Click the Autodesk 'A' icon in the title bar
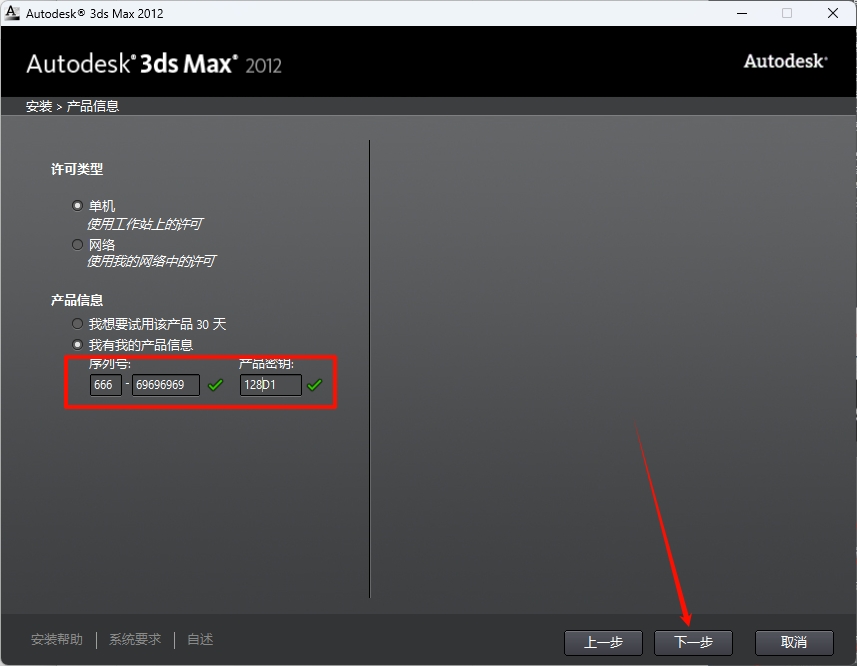Viewport: 857px width, 666px height. [13, 12]
